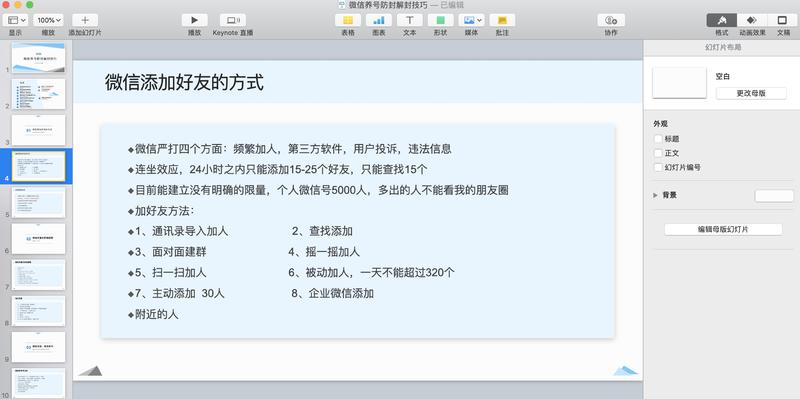Click the Change Master (更改母版) button
Viewport: 800px width, 399px height.
coord(751,93)
